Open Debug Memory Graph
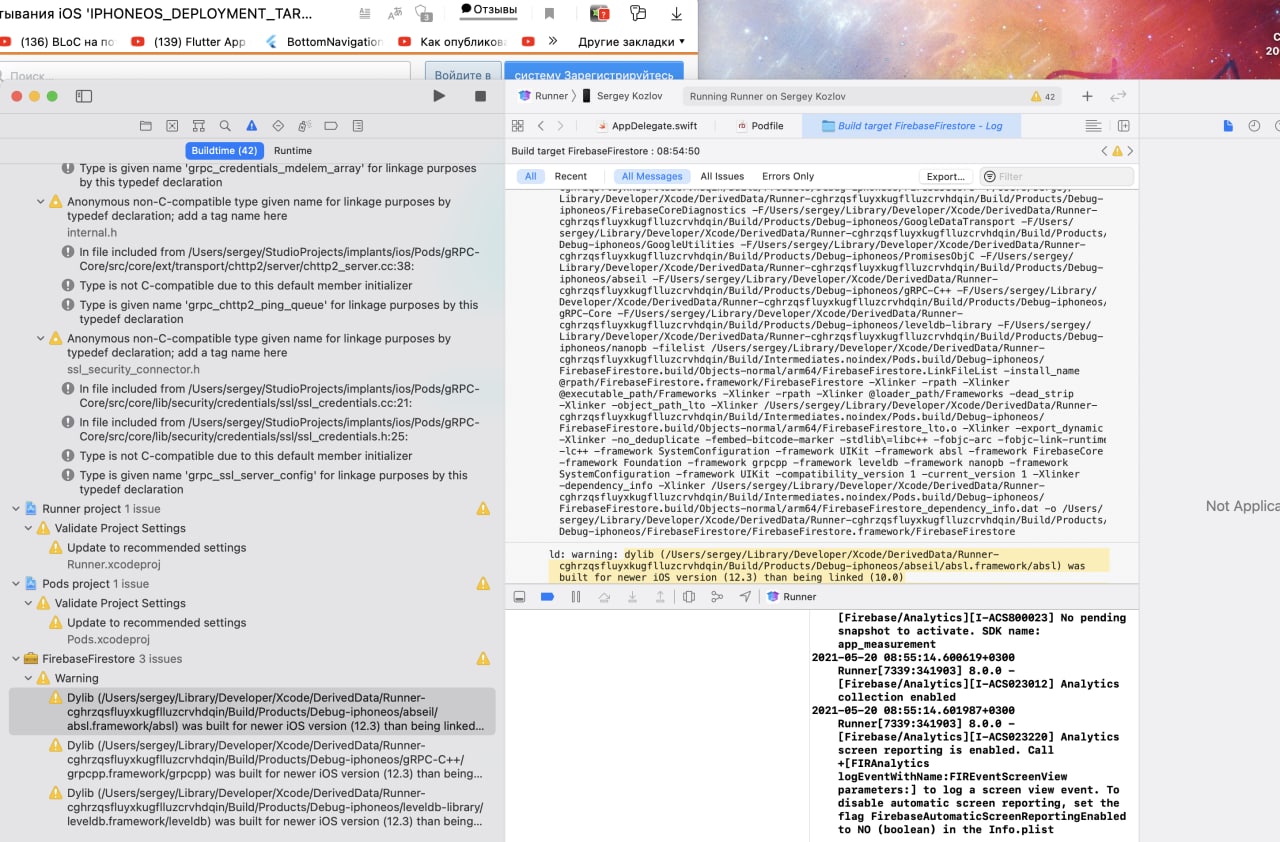Image resolution: width=1280 pixels, height=842 pixels. [x=717, y=597]
